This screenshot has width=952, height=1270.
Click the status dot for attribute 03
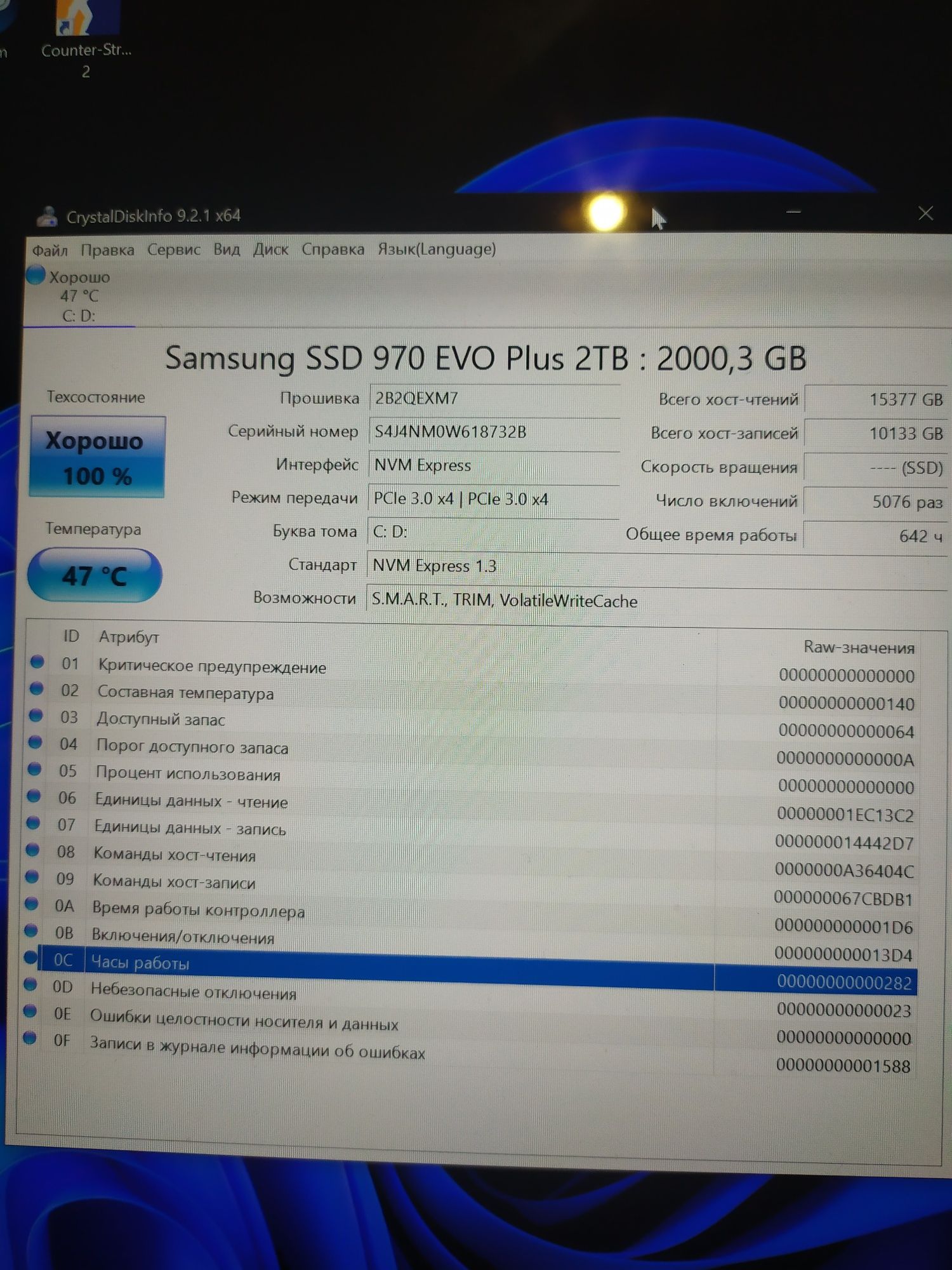click(36, 716)
